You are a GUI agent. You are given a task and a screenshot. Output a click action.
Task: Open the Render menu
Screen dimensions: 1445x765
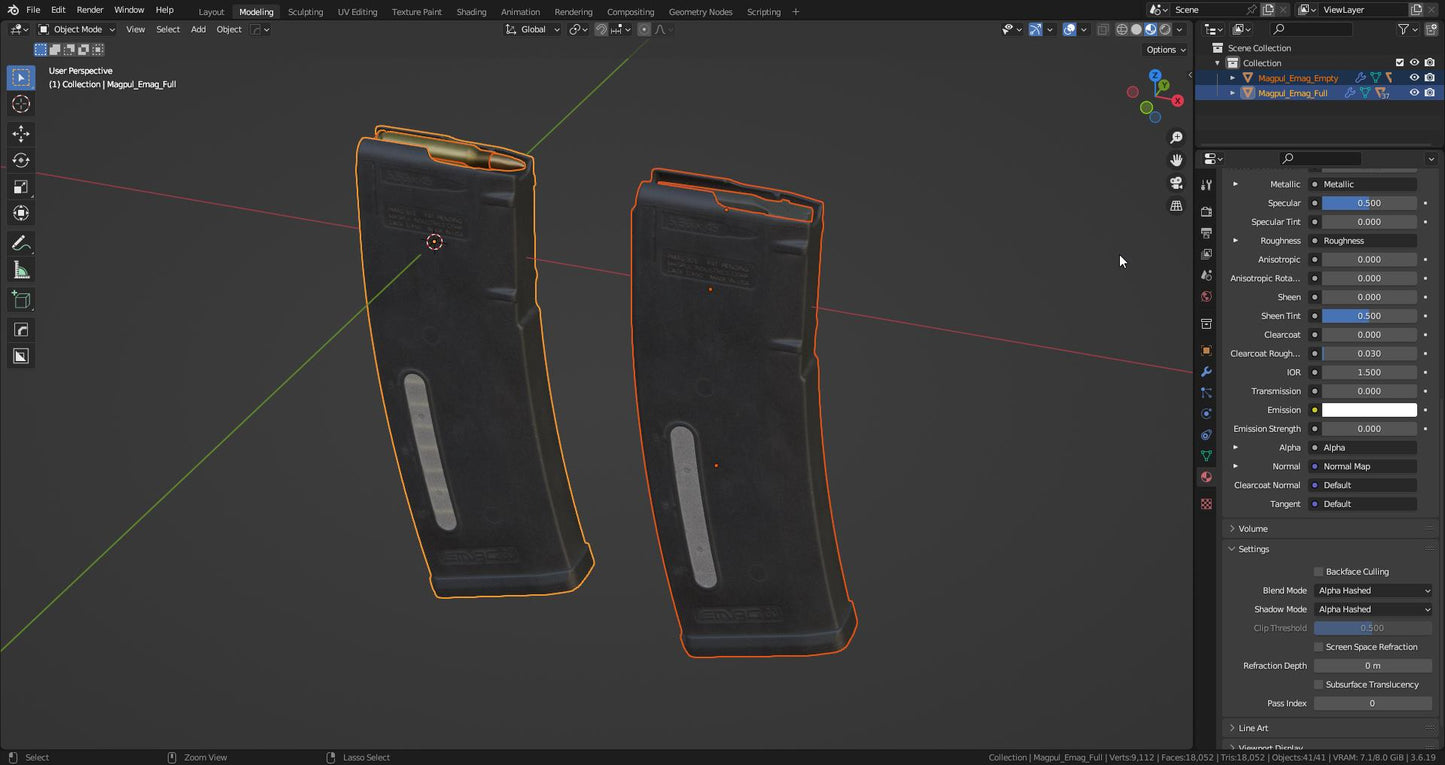[x=90, y=10]
